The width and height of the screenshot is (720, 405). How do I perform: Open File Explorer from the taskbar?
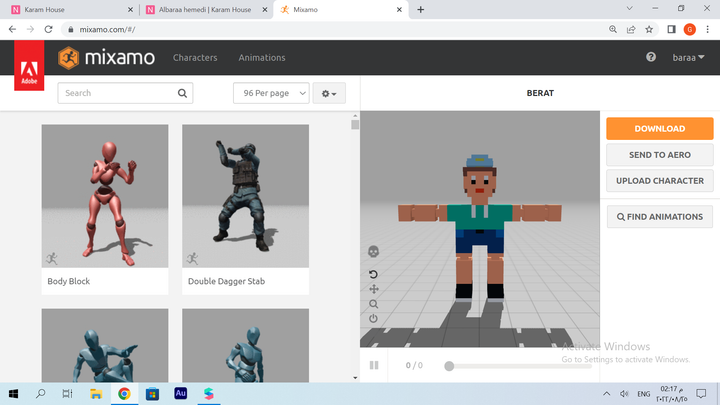coord(96,394)
